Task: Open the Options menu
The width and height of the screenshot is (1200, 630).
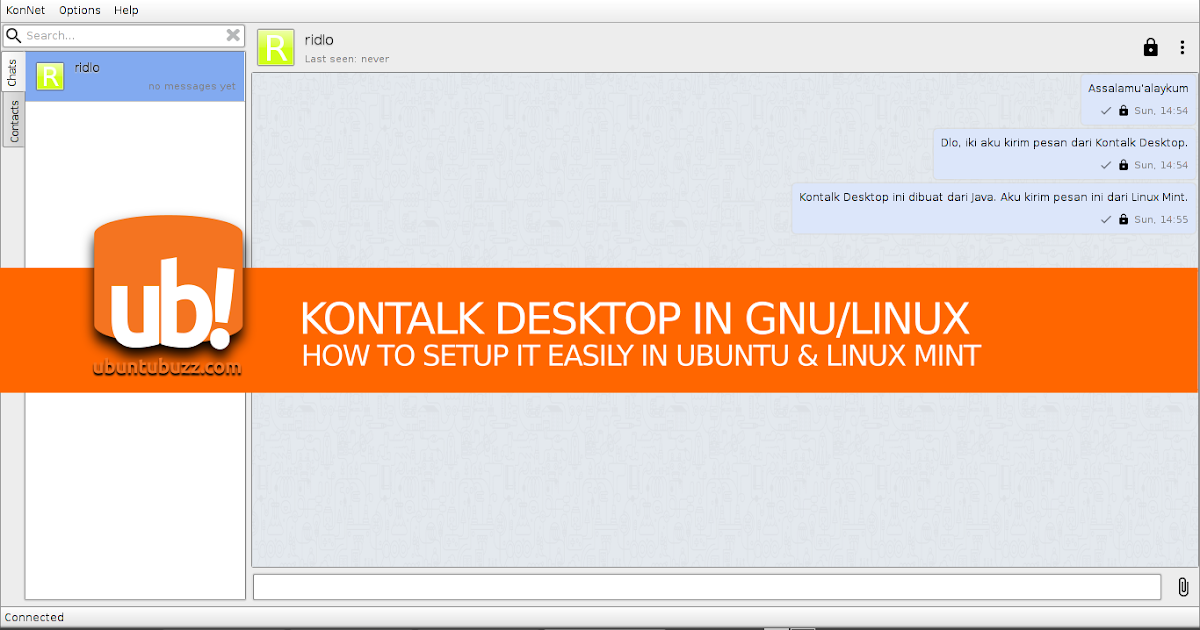Action: tap(80, 10)
